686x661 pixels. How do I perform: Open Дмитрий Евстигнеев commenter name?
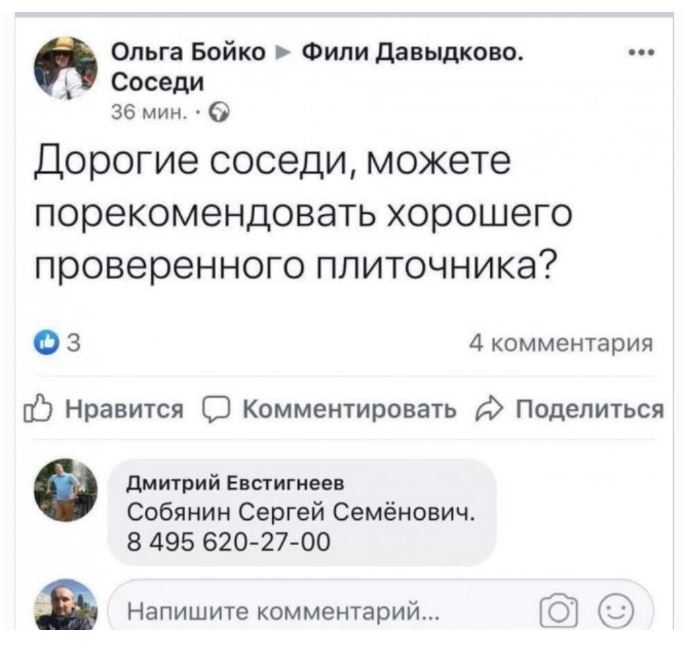[236, 483]
